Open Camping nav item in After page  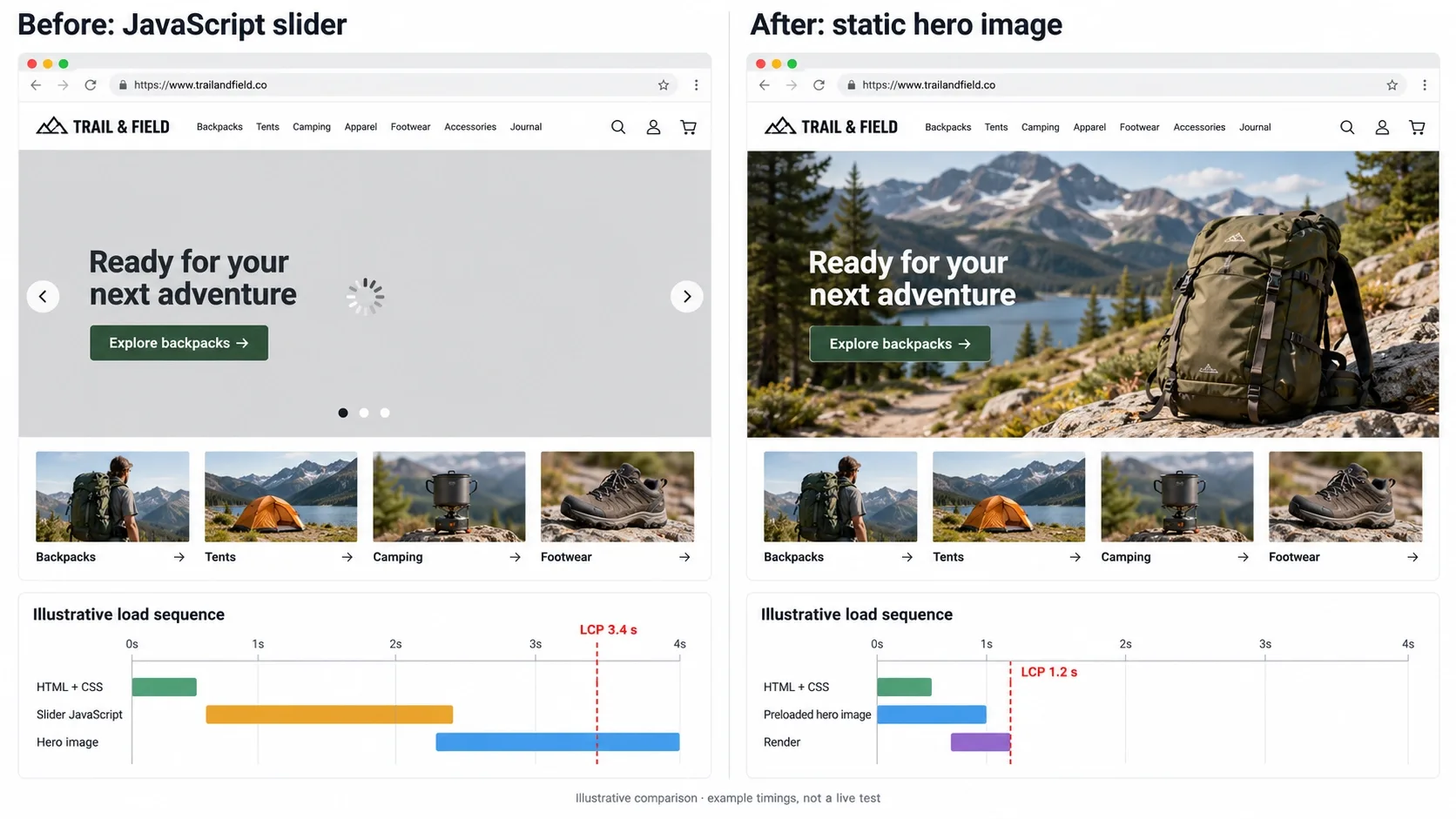coord(1040,127)
